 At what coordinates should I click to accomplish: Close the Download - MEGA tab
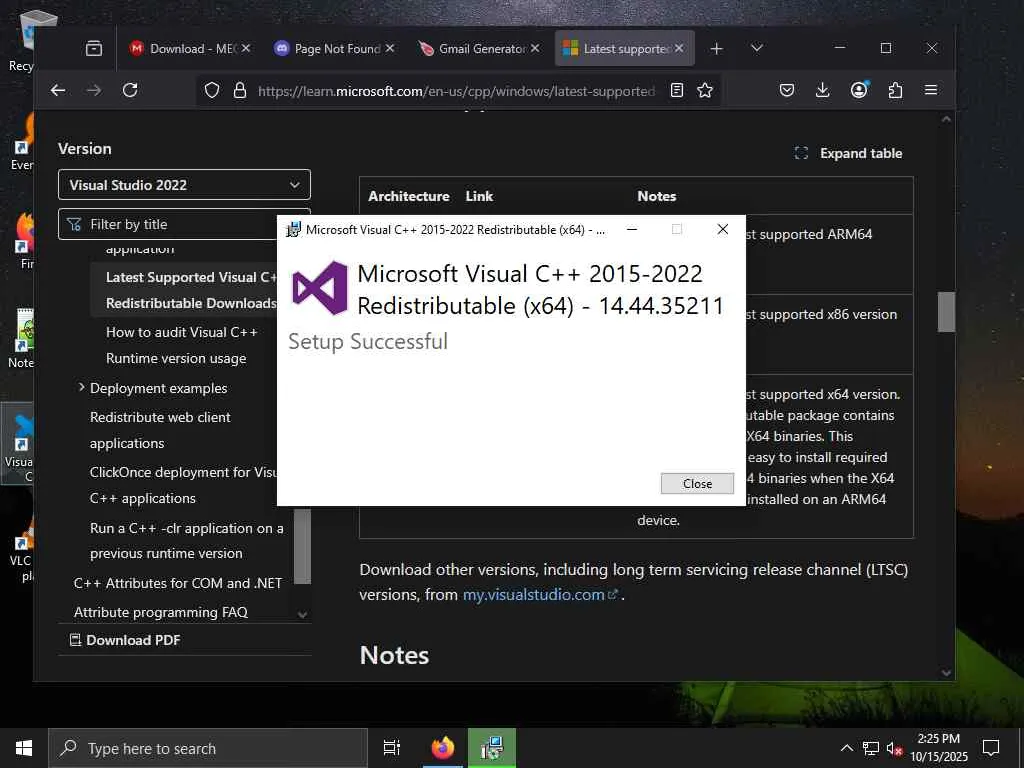(246, 48)
